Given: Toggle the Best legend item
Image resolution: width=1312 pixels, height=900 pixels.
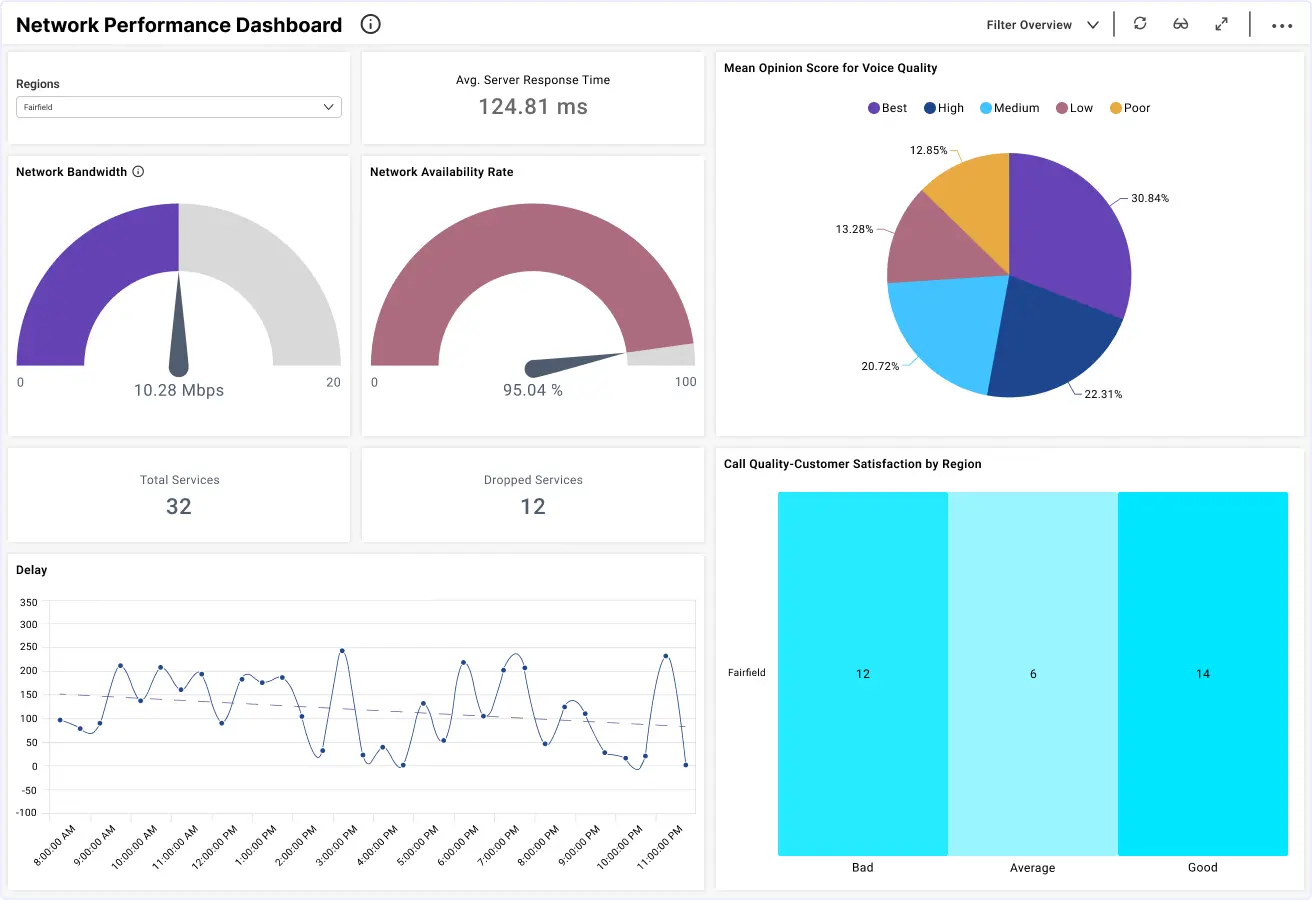Looking at the screenshot, I should point(887,108).
